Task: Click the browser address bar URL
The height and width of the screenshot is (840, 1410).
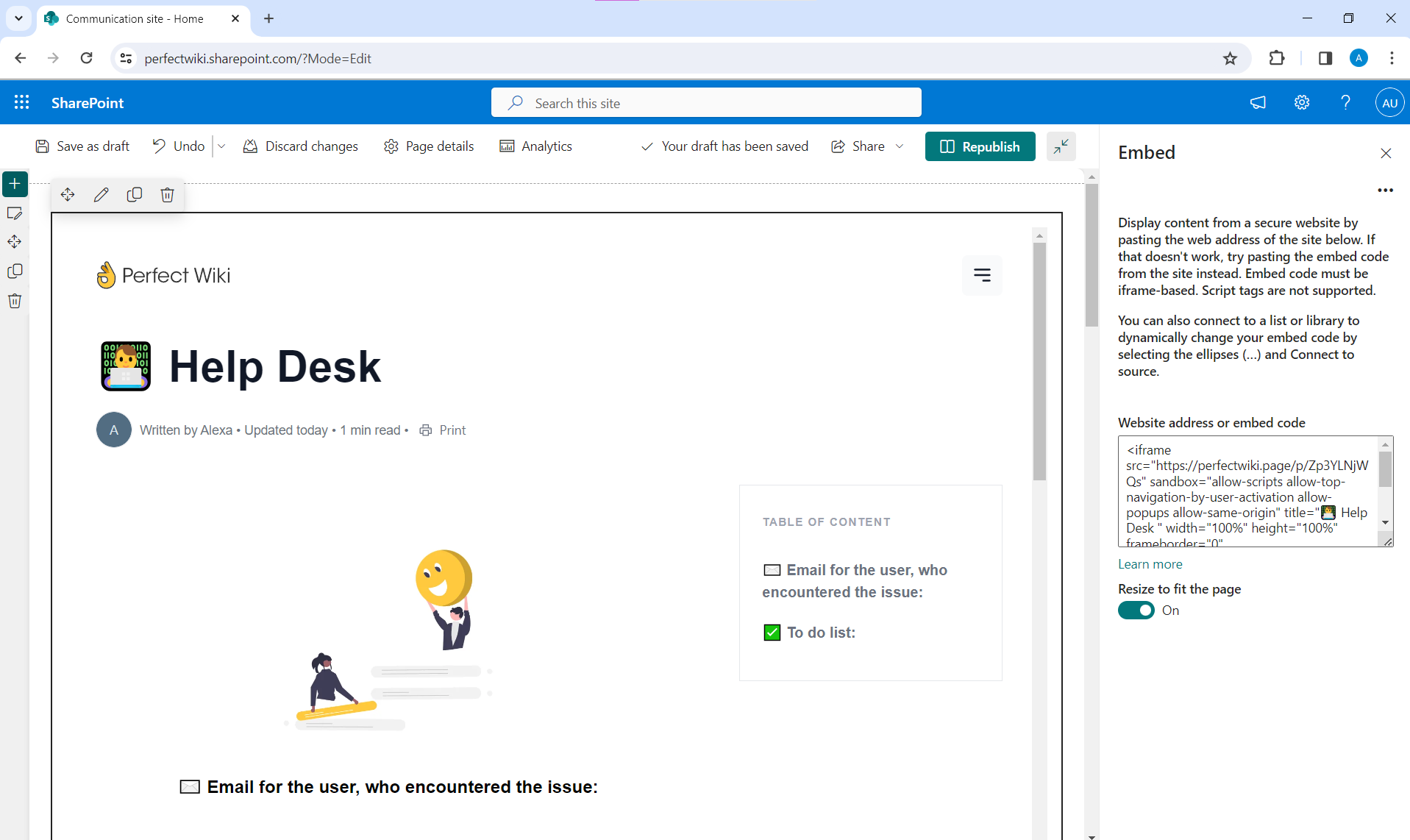Action: (257, 58)
